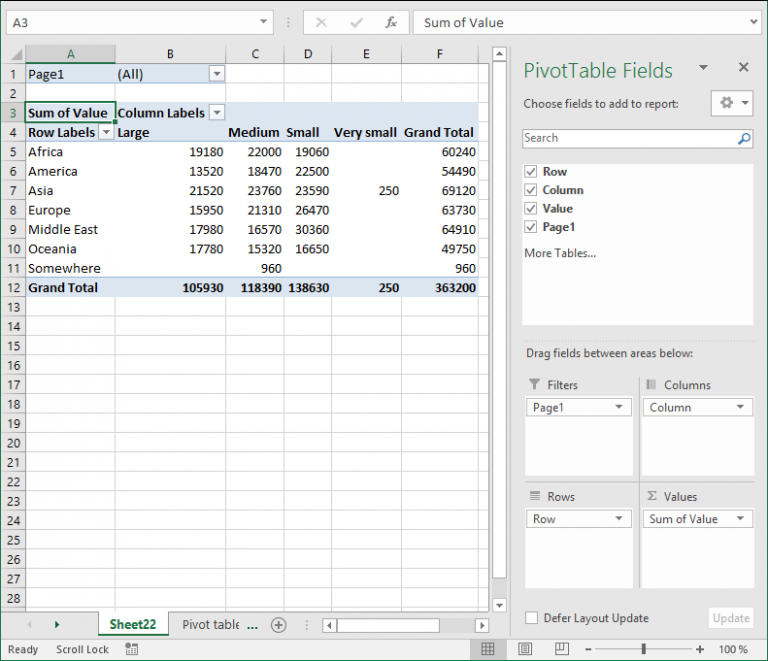Select the Asia Very small value 250
768x661 pixels.
366,190
